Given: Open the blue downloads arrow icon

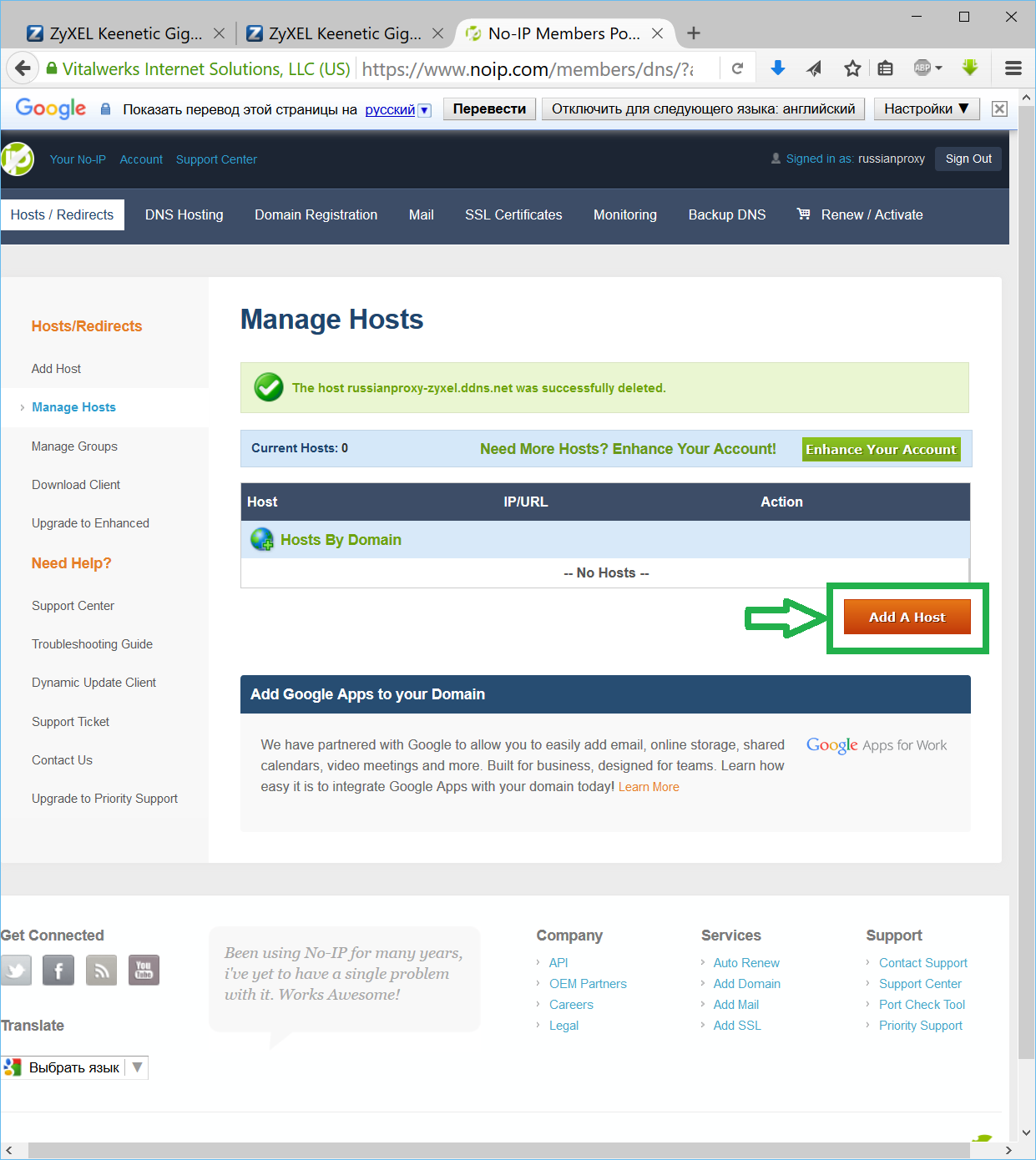Looking at the screenshot, I should [777, 68].
